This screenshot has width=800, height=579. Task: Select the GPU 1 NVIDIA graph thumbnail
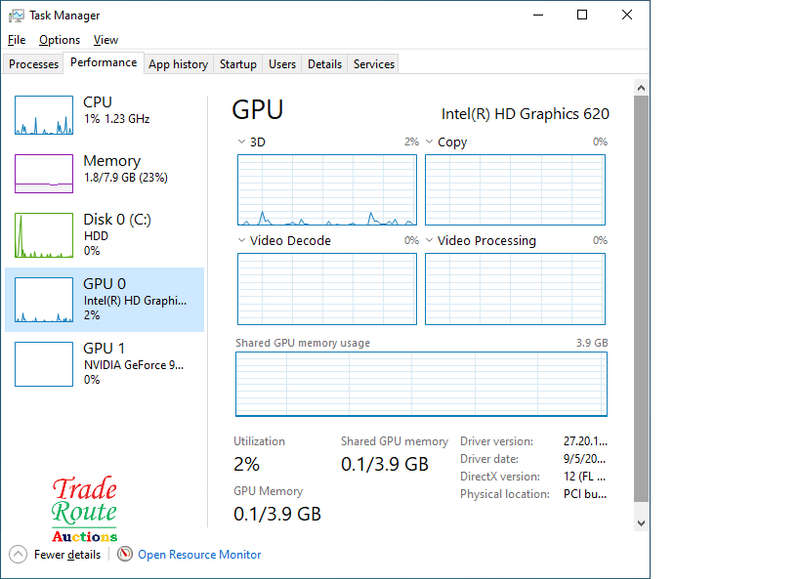[44, 364]
